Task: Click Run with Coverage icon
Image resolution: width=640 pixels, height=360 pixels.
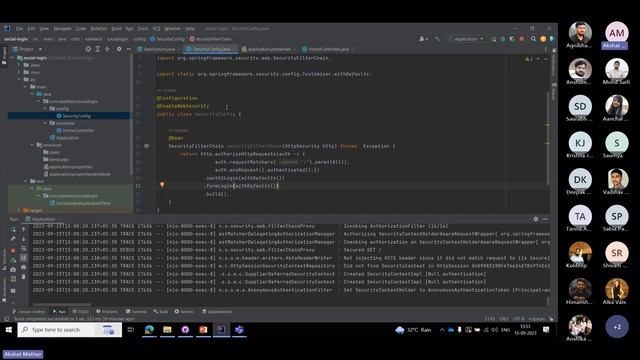Action: (512, 39)
